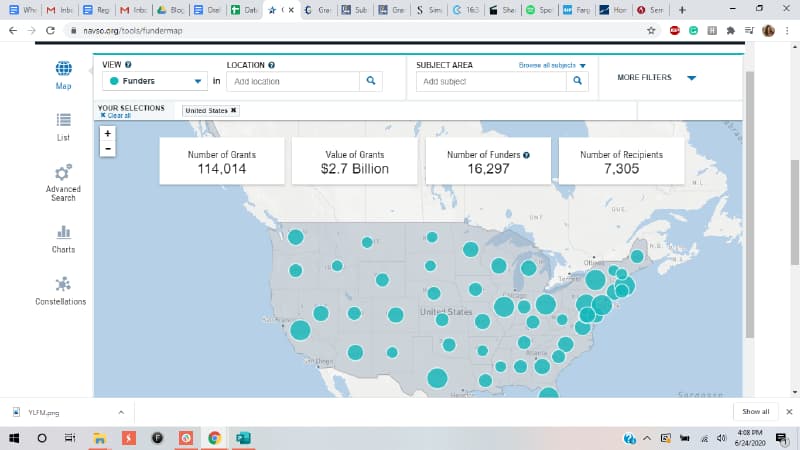
Task: Open Chrome from the Windows taskbar
Action: pyautogui.click(x=214, y=438)
